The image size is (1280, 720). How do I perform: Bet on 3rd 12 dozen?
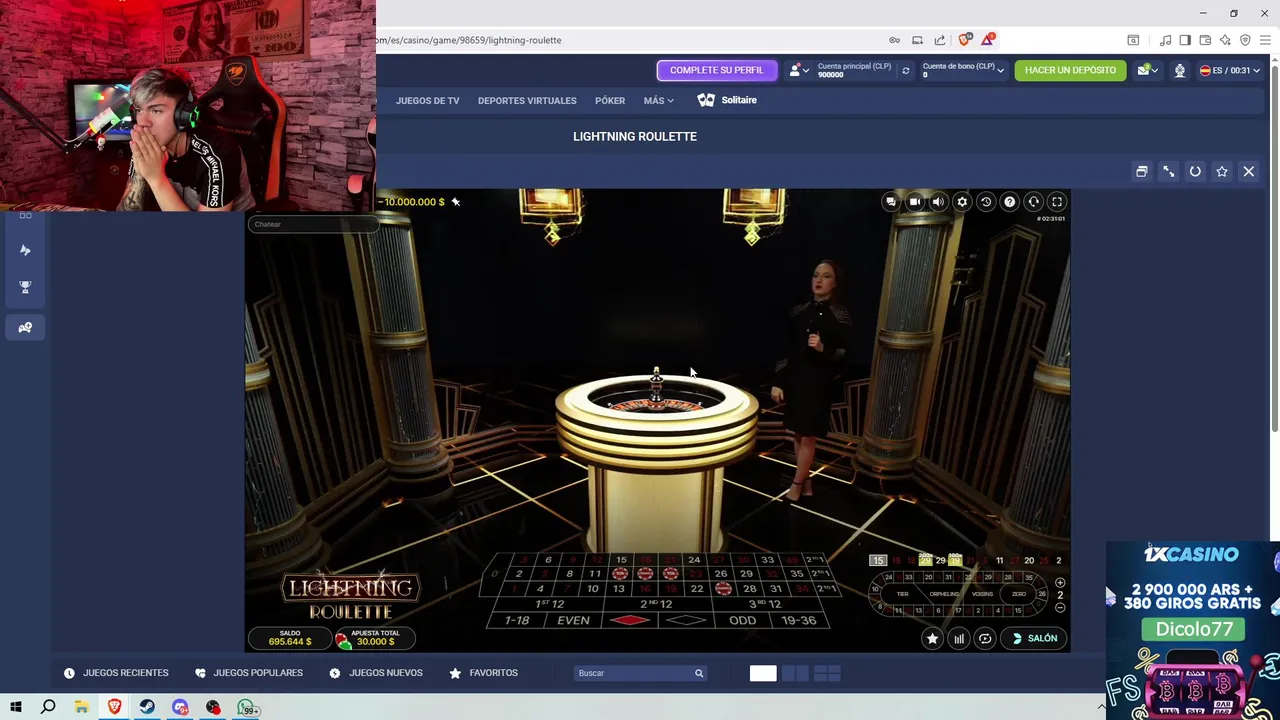pos(769,604)
